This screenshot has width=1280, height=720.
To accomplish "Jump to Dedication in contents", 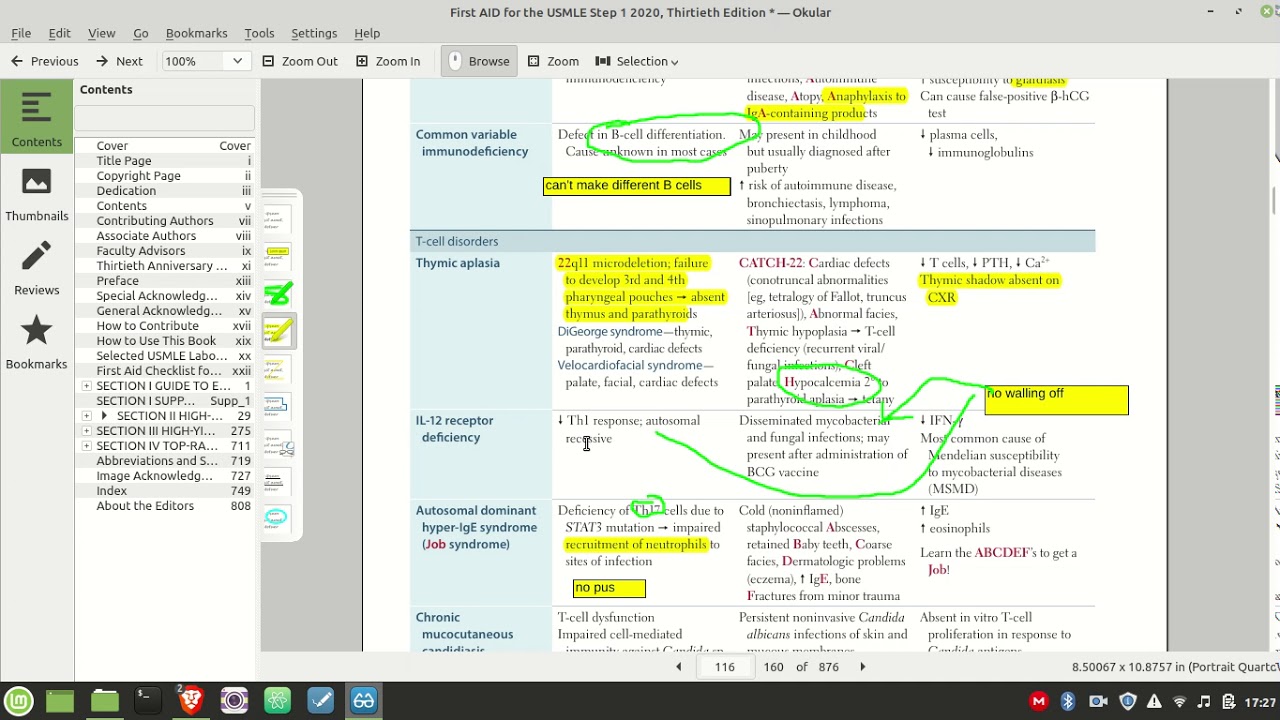I will [x=166, y=191].
